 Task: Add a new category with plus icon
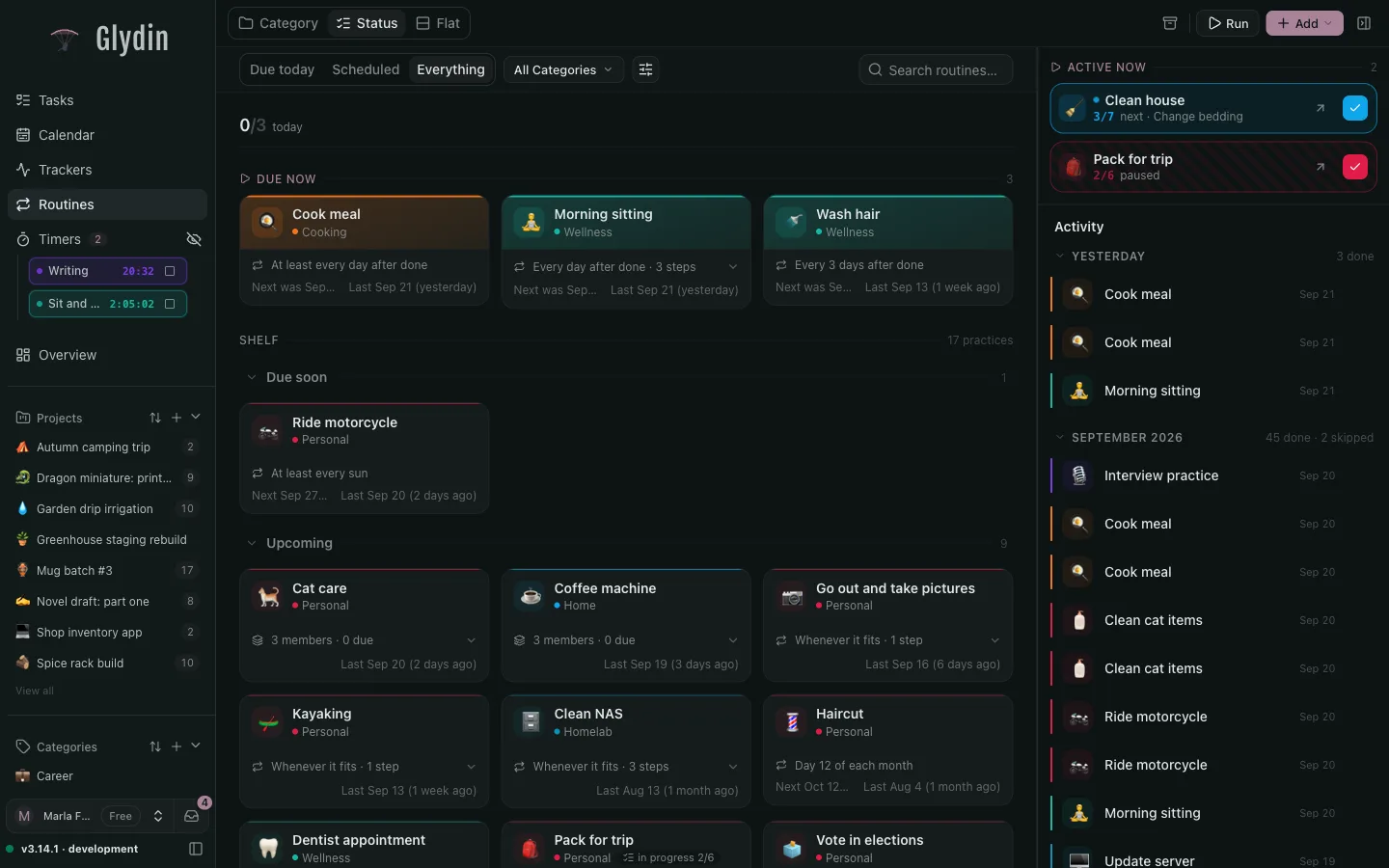(177, 746)
